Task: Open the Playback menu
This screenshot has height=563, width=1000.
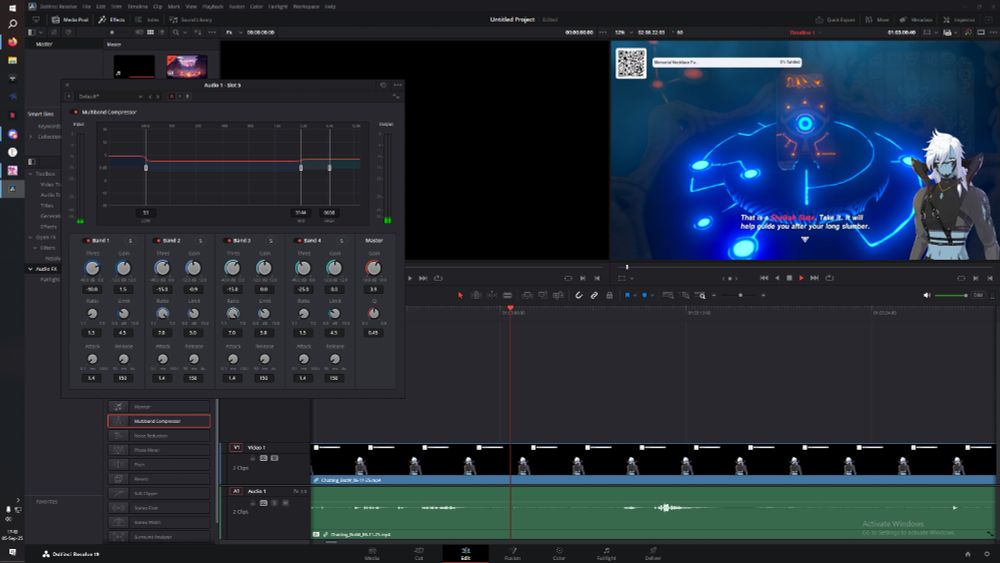Action: (212, 6)
